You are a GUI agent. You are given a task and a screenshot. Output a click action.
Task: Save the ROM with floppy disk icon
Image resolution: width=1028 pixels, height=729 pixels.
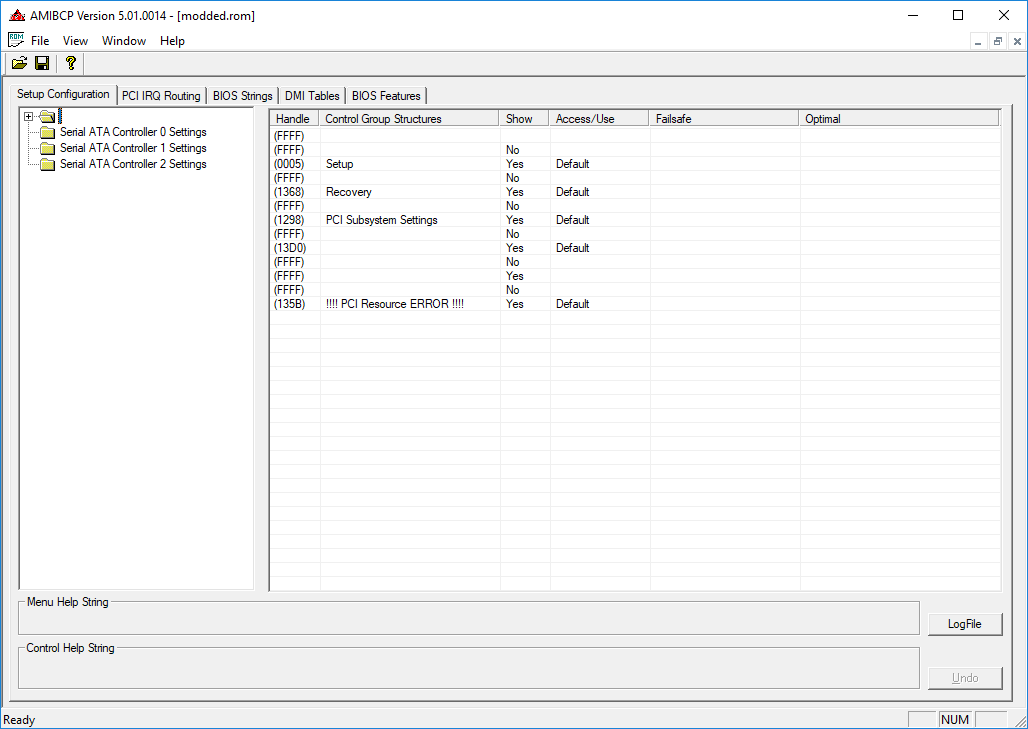coord(42,63)
